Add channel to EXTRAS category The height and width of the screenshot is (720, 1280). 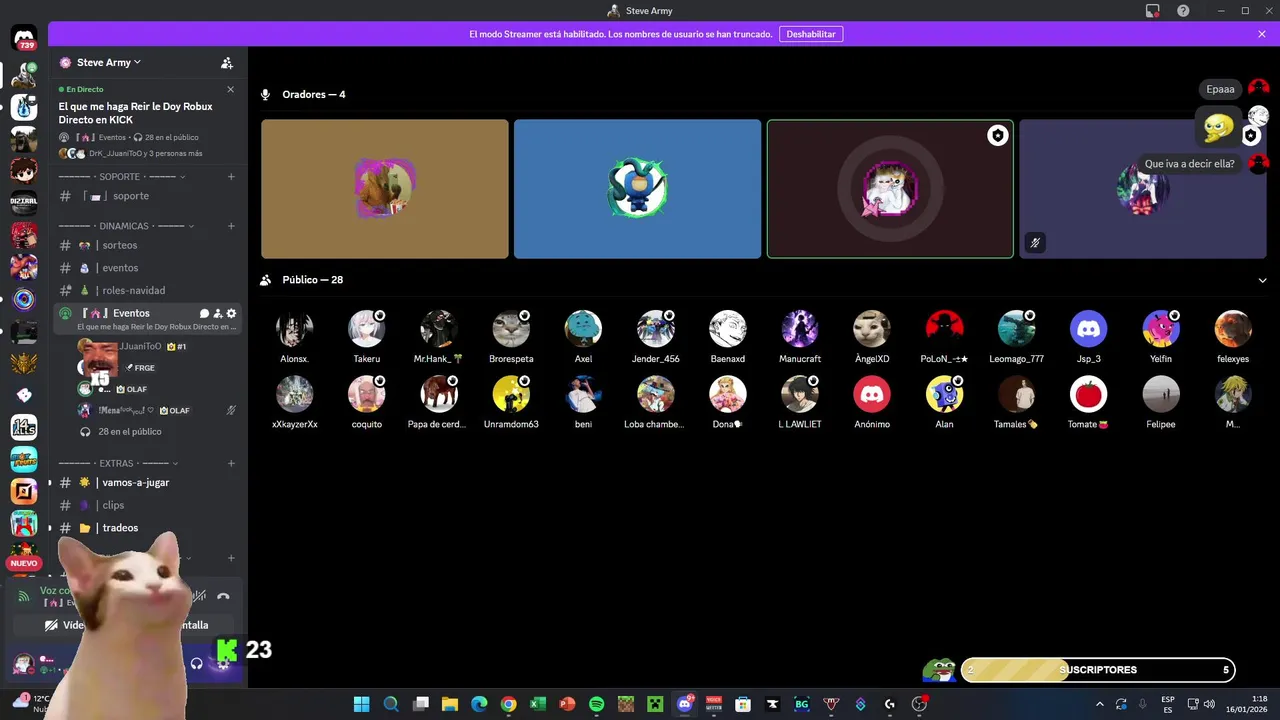coord(231,464)
